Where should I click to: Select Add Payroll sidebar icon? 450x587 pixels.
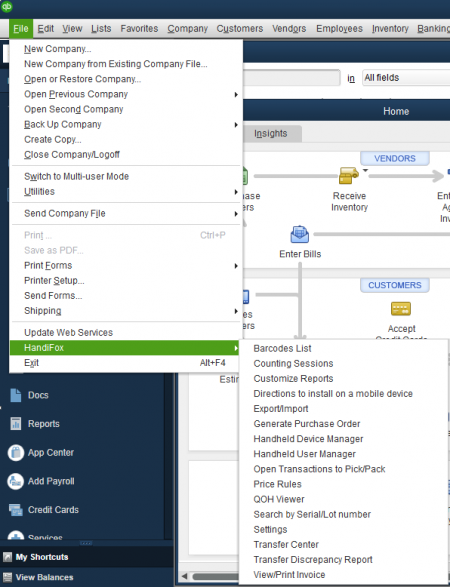point(16,481)
